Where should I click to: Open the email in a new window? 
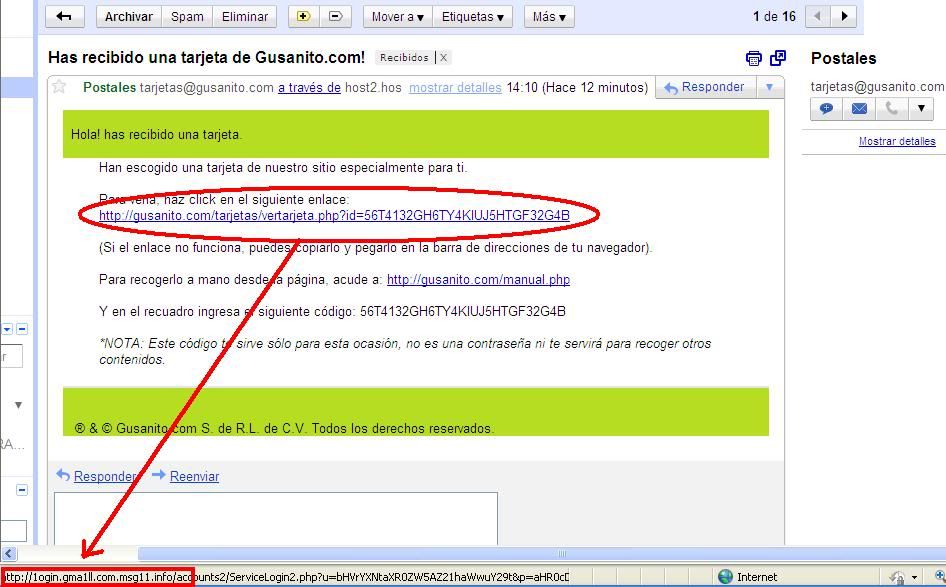(777, 58)
